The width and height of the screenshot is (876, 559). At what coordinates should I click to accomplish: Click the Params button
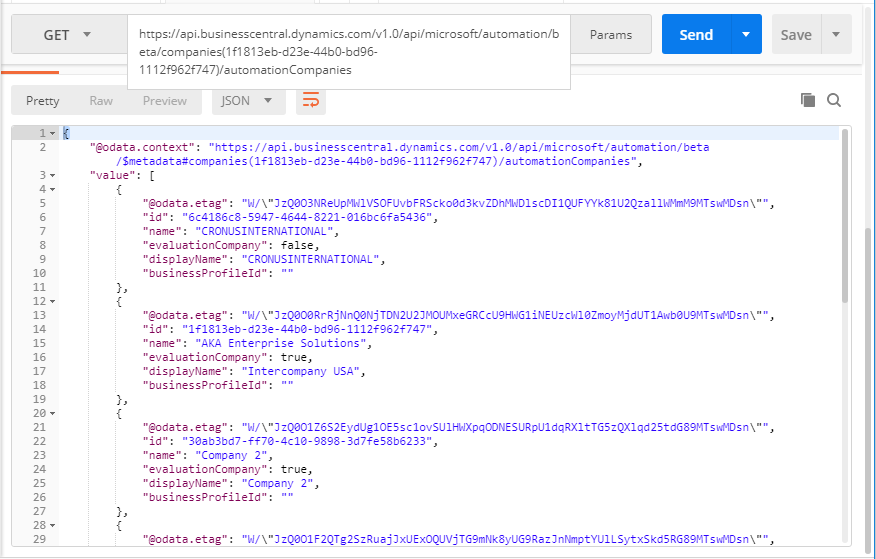[x=610, y=34]
